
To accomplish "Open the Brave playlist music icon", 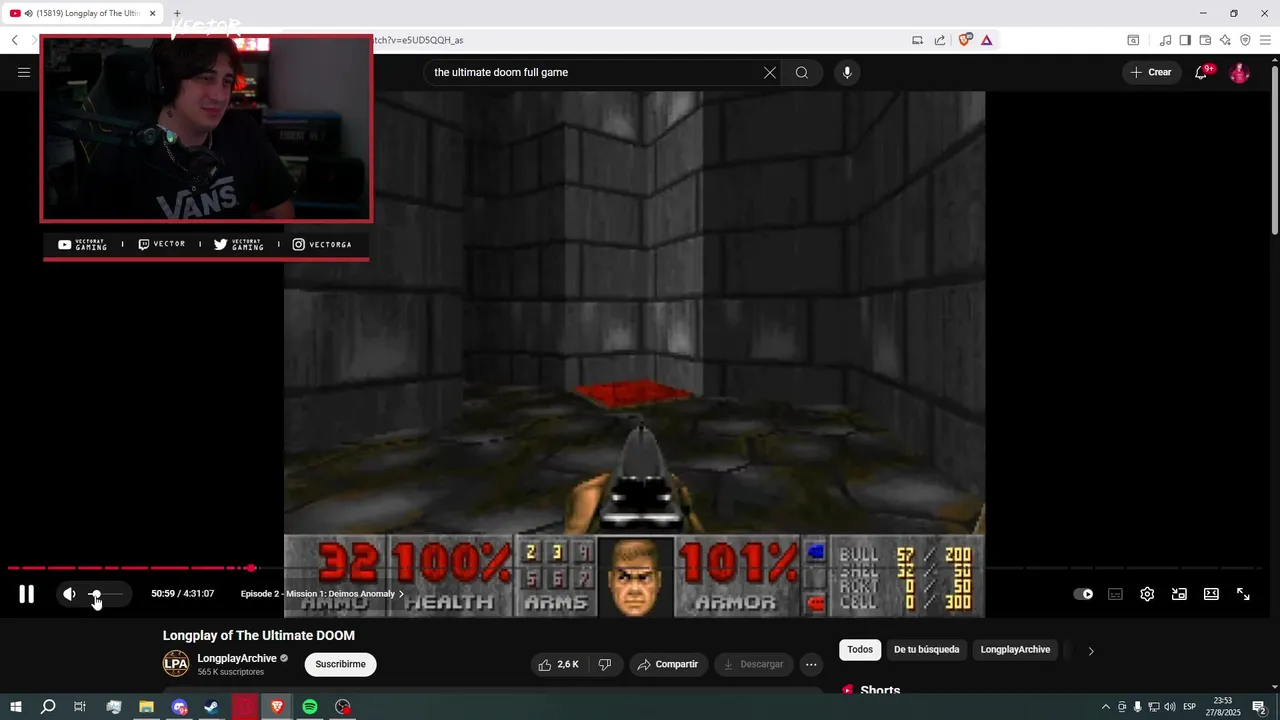I will pyautogui.click(x=1165, y=40).
